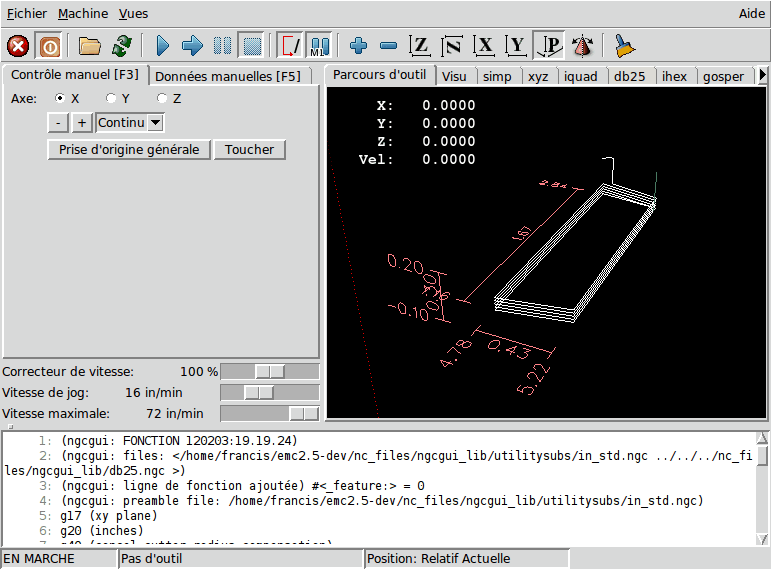Zoom in with plus magnifier icon
Image resolution: width=771 pixels, height=569 pixels.
tap(358, 46)
